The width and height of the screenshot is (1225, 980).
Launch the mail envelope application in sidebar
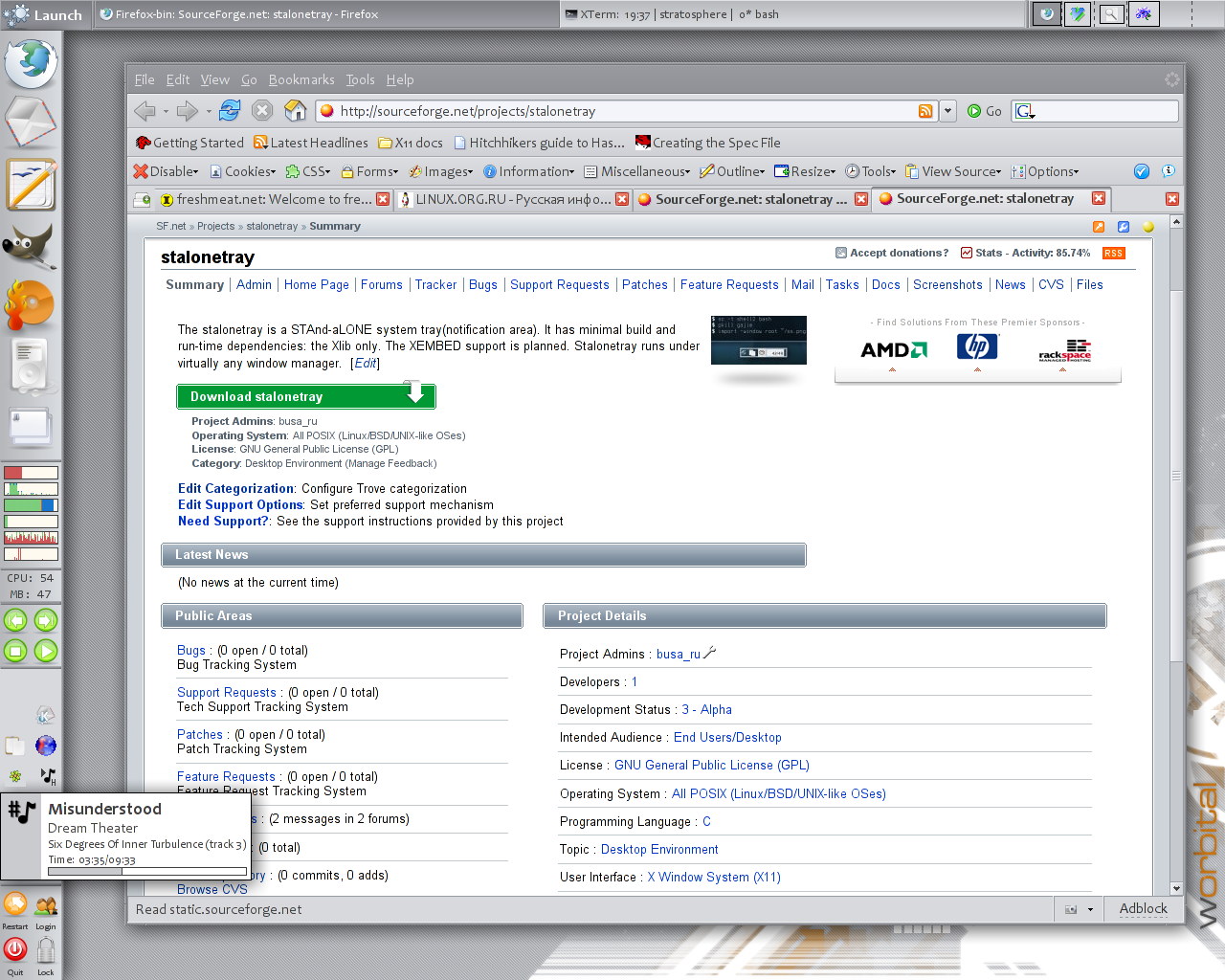tap(31, 122)
